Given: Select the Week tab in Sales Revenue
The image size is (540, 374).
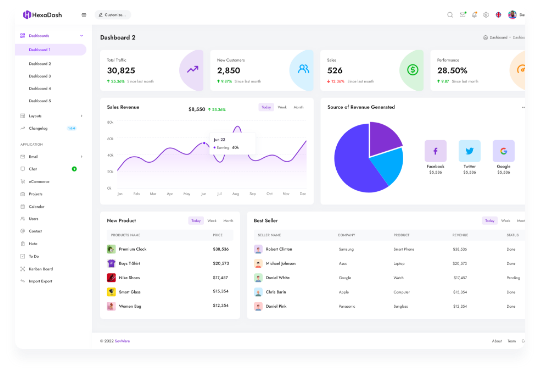Looking at the screenshot, I should [x=282, y=107].
